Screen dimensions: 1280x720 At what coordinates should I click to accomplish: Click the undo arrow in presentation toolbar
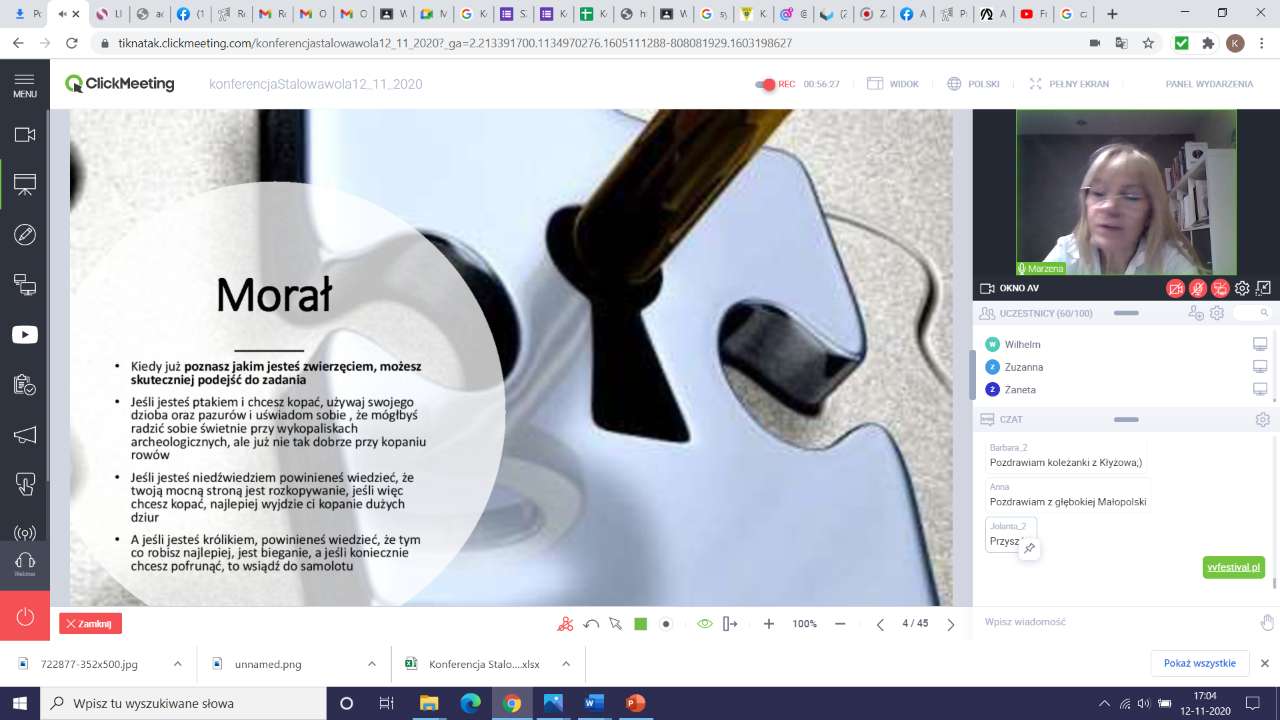coord(591,624)
